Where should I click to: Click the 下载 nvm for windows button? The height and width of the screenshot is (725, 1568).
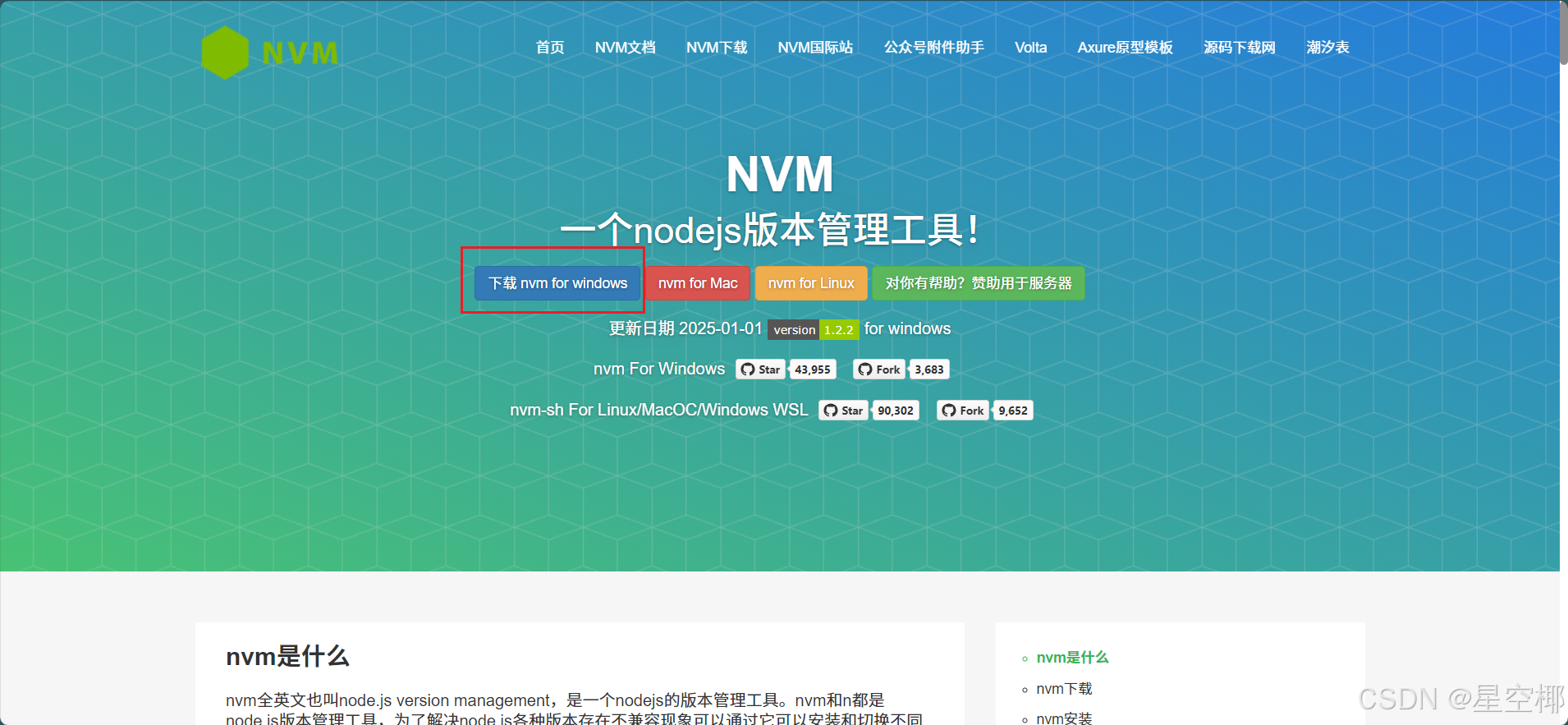(557, 283)
